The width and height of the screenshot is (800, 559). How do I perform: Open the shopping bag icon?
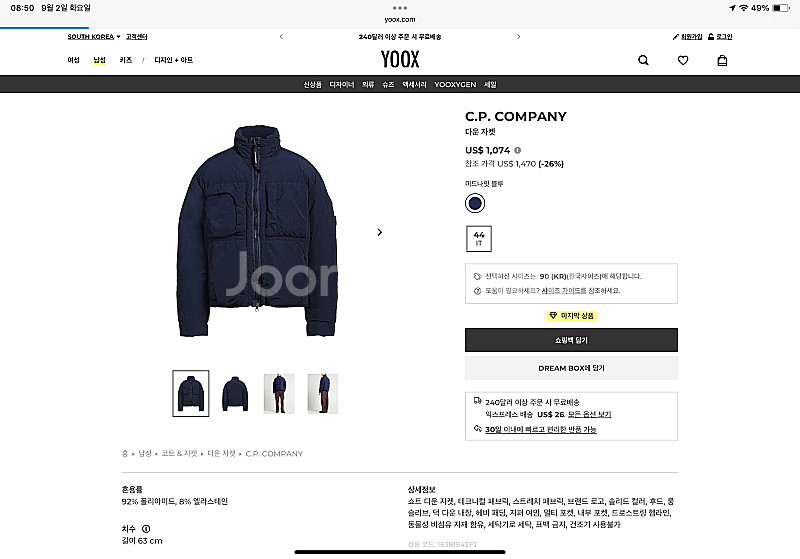[x=722, y=60]
